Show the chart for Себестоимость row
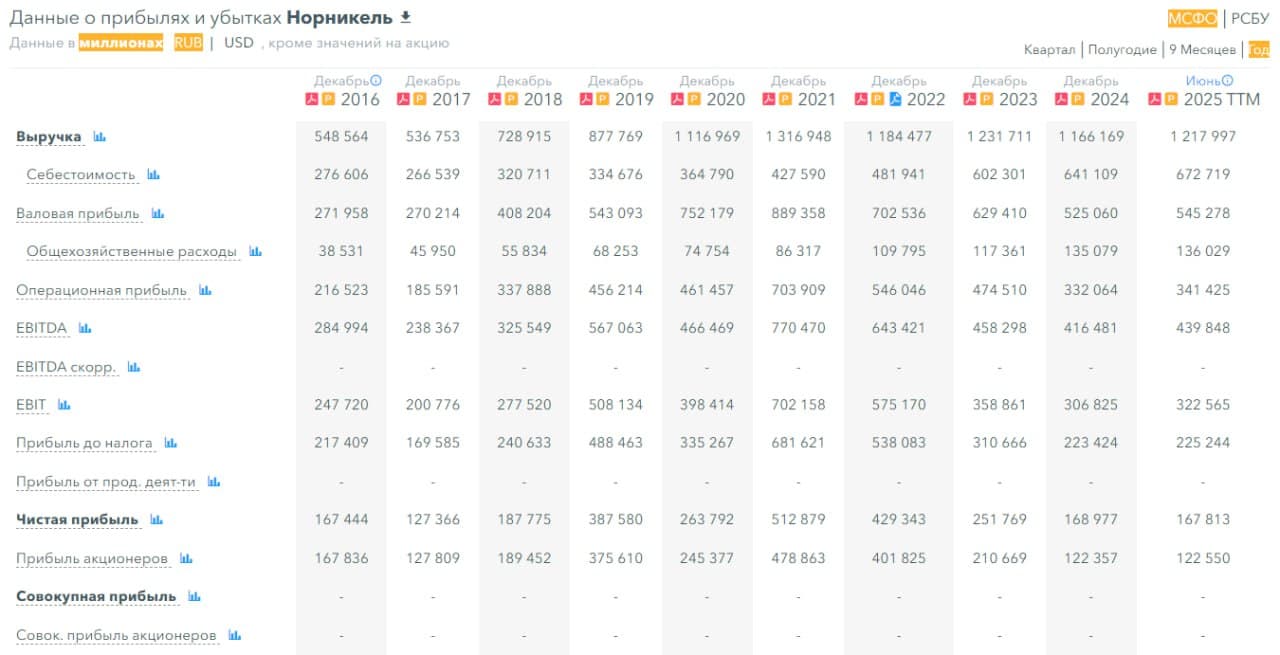 coord(153,175)
